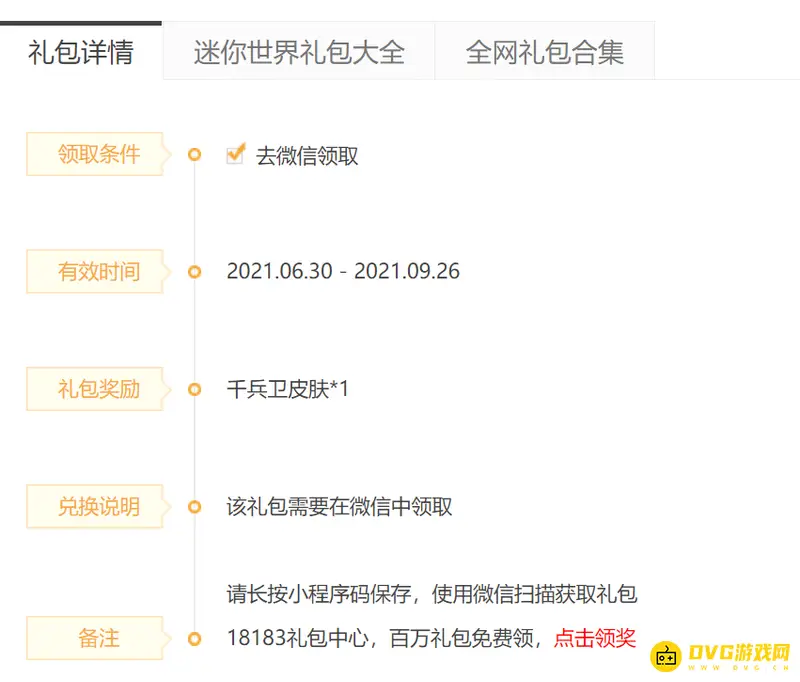Switch to the 迷你世界礼包大全 tab

coord(299,51)
